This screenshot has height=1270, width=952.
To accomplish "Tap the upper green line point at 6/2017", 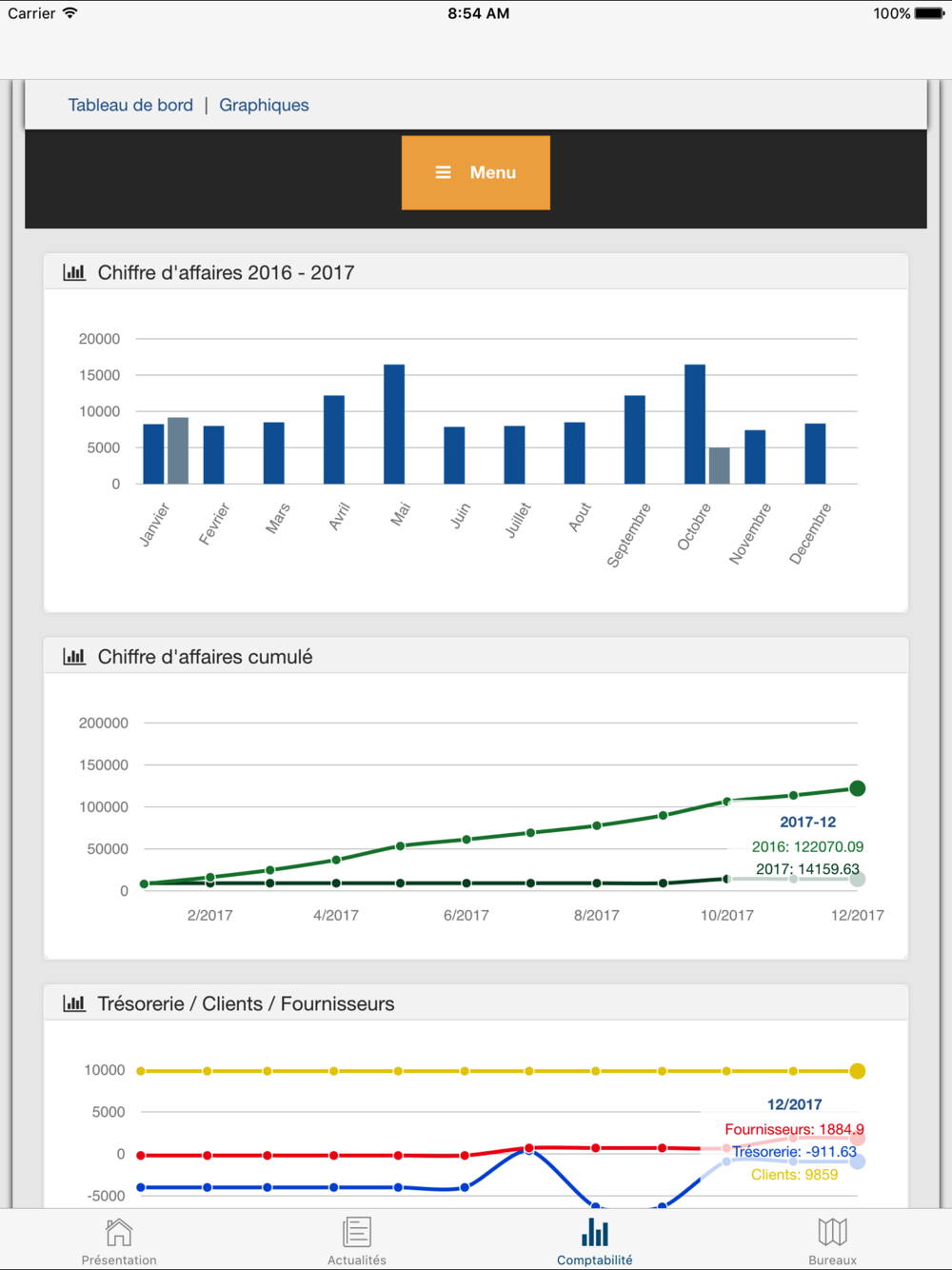I will coord(466,840).
